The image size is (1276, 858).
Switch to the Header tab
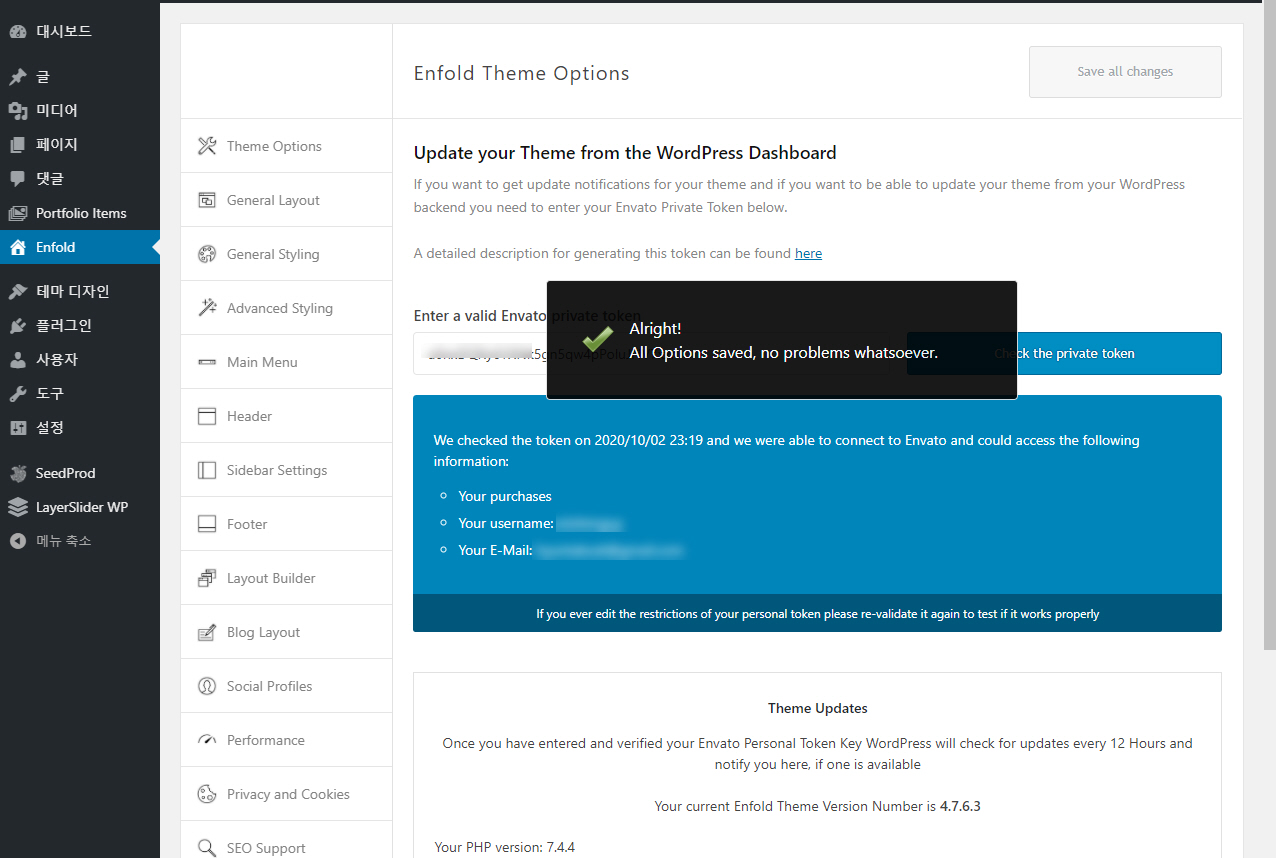click(x=286, y=416)
